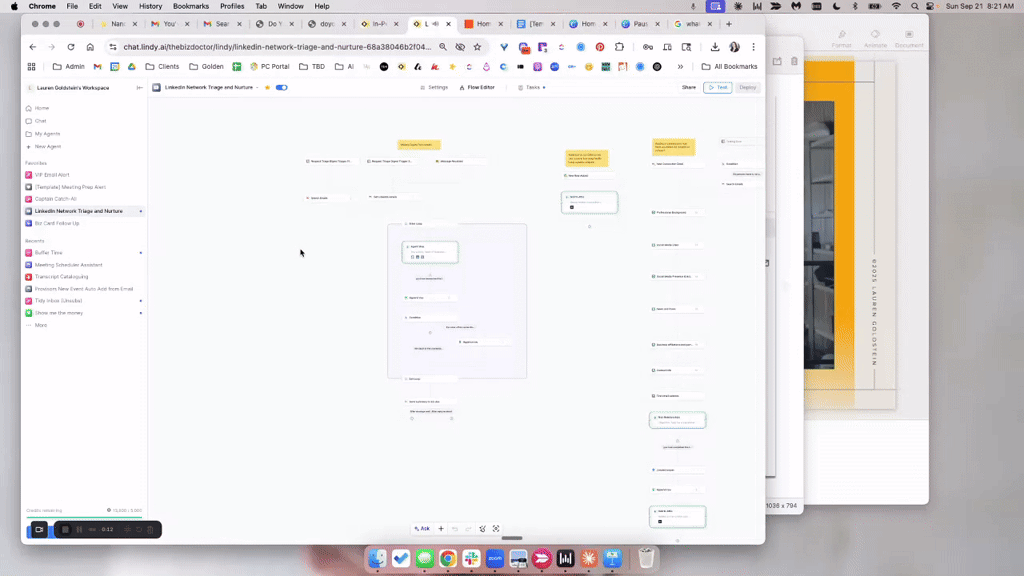The width and height of the screenshot is (1024, 576).
Task: Expand More in the recents list
Action: 40,325
